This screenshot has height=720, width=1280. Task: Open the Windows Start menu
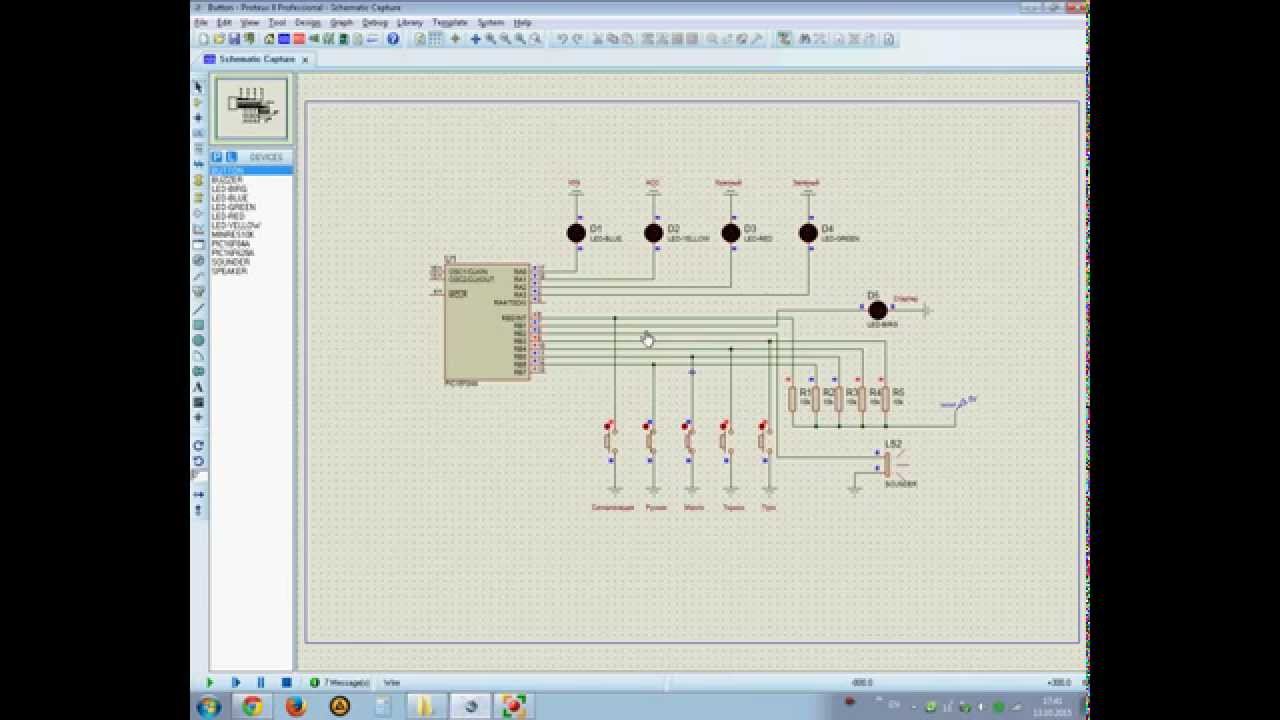tap(210, 707)
